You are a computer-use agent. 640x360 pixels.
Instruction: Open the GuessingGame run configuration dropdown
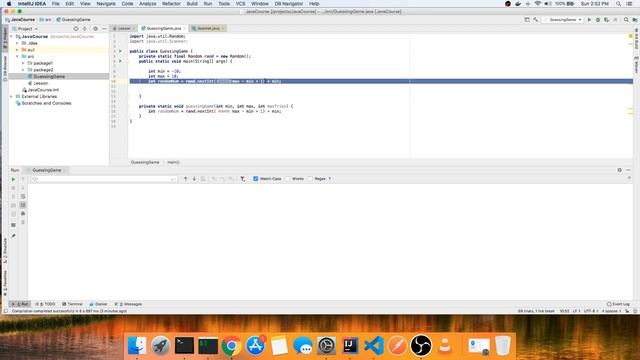pos(563,20)
